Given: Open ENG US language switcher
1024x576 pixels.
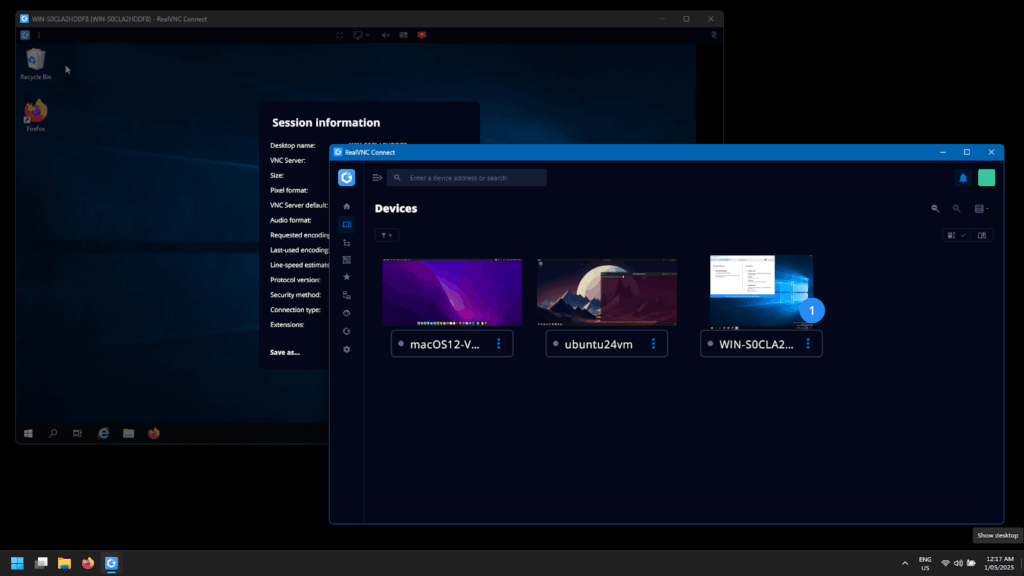Looking at the screenshot, I should coord(925,563).
